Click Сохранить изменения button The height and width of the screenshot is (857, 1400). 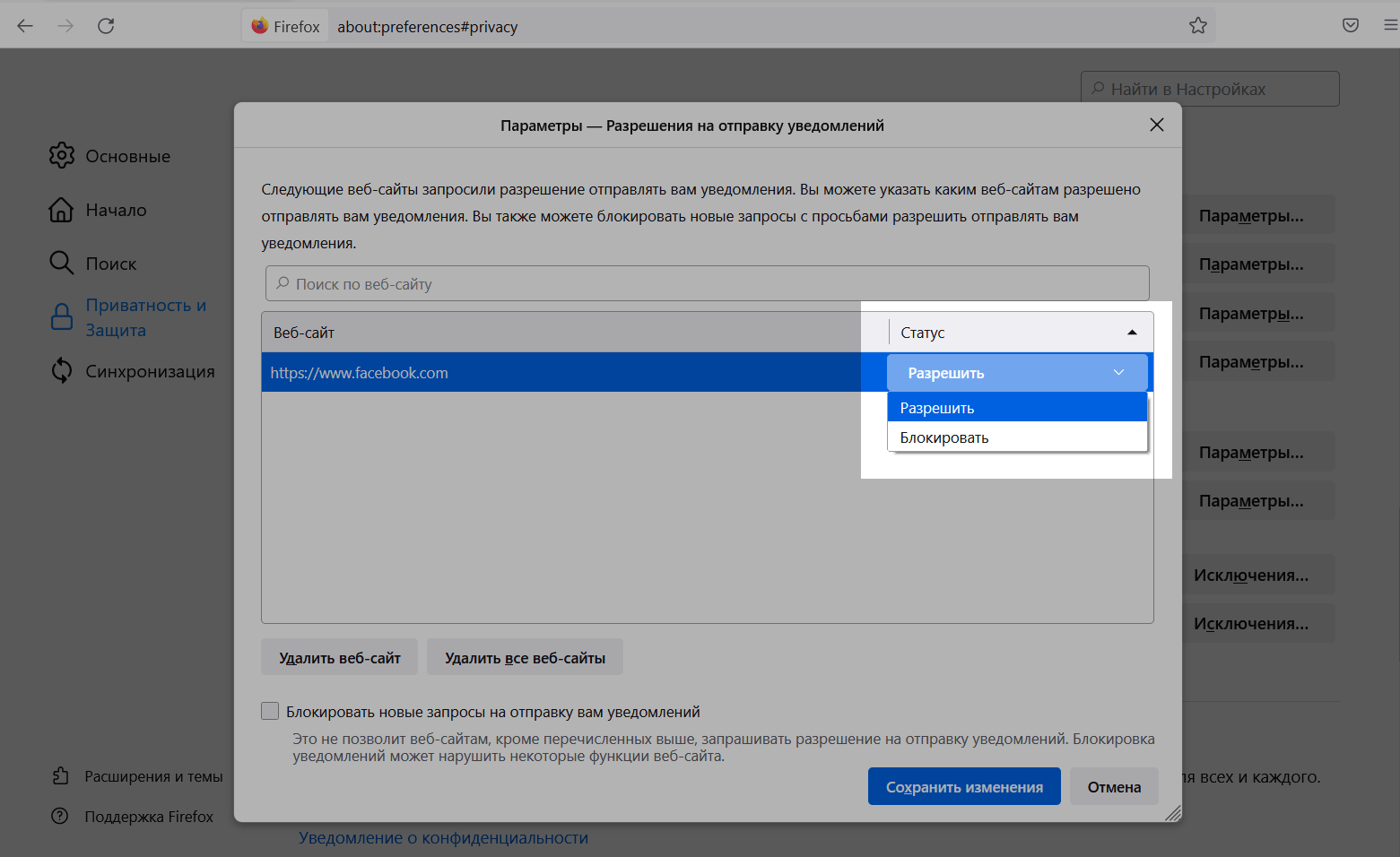click(964, 786)
